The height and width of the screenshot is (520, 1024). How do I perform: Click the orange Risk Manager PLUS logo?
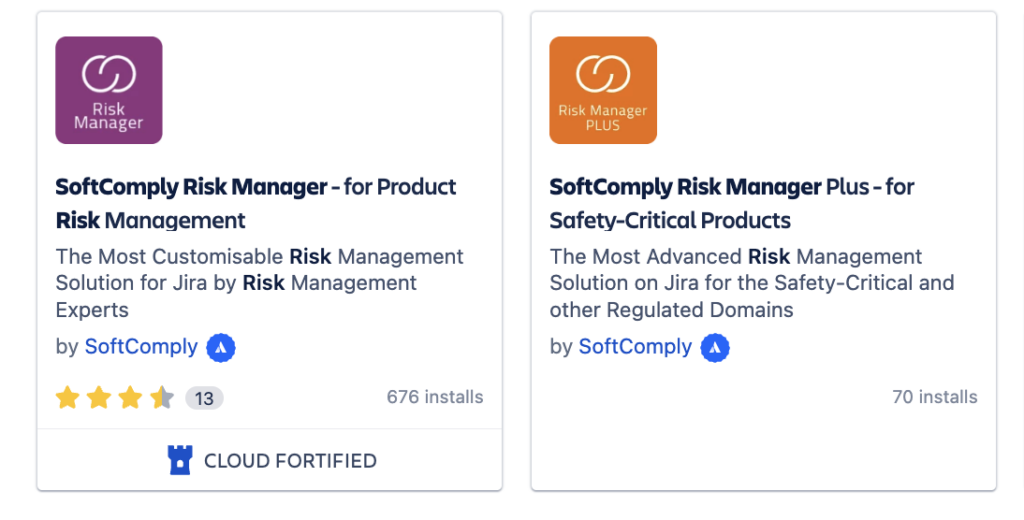coord(603,90)
